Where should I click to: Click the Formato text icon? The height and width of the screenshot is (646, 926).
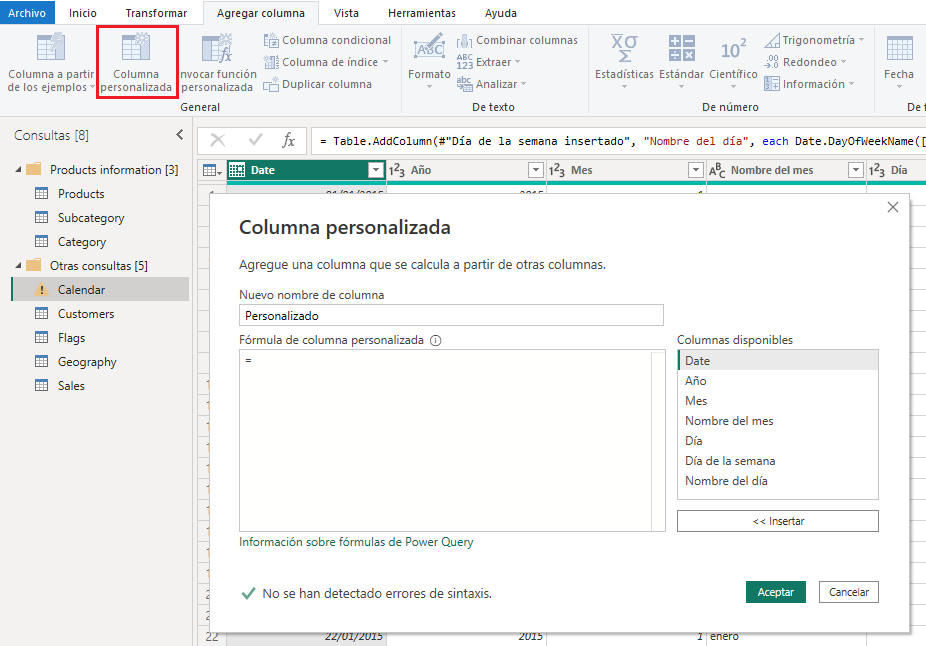[x=429, y=49]
